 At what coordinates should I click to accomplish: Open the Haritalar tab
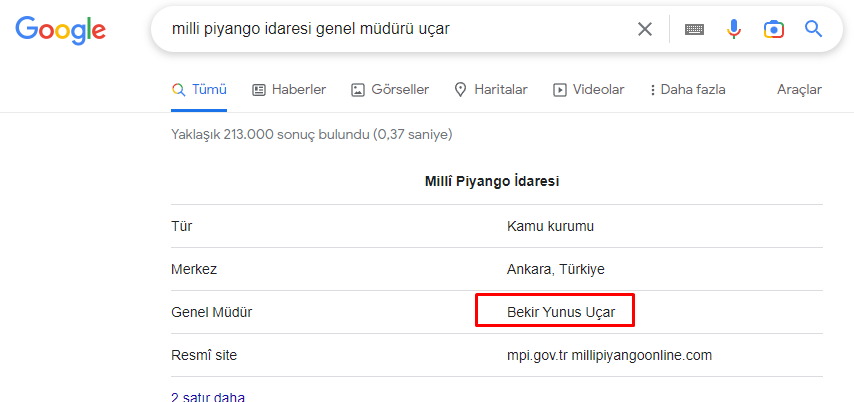pyautogui.click(x=491, y=90)
